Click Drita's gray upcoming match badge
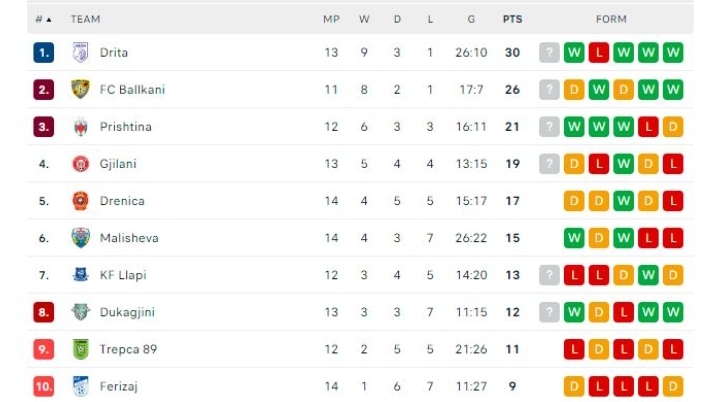Image resolution: width=719 pixels, height=402 pixels. tap(549, 52)
